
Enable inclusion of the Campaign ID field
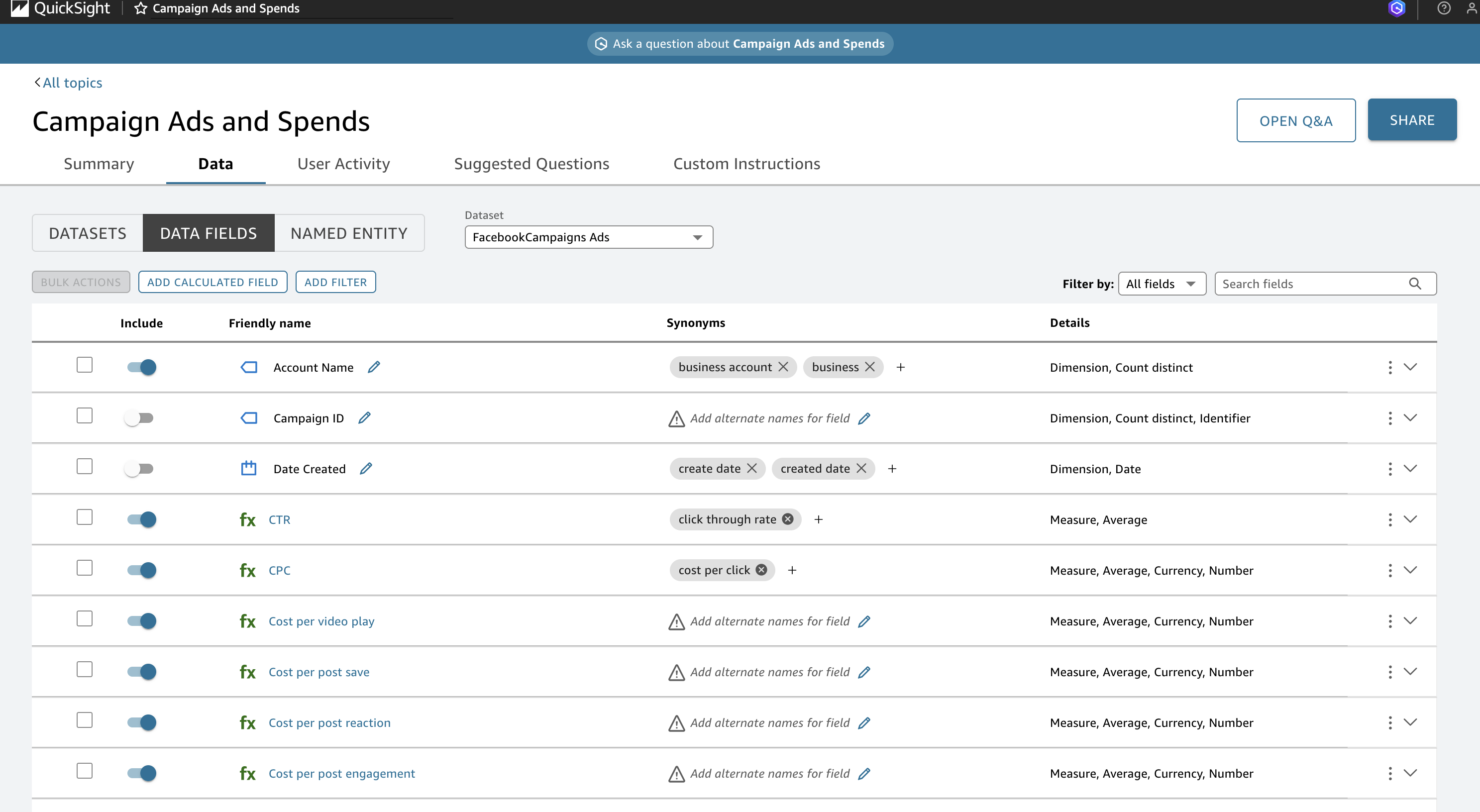click(x=140, y=417)
